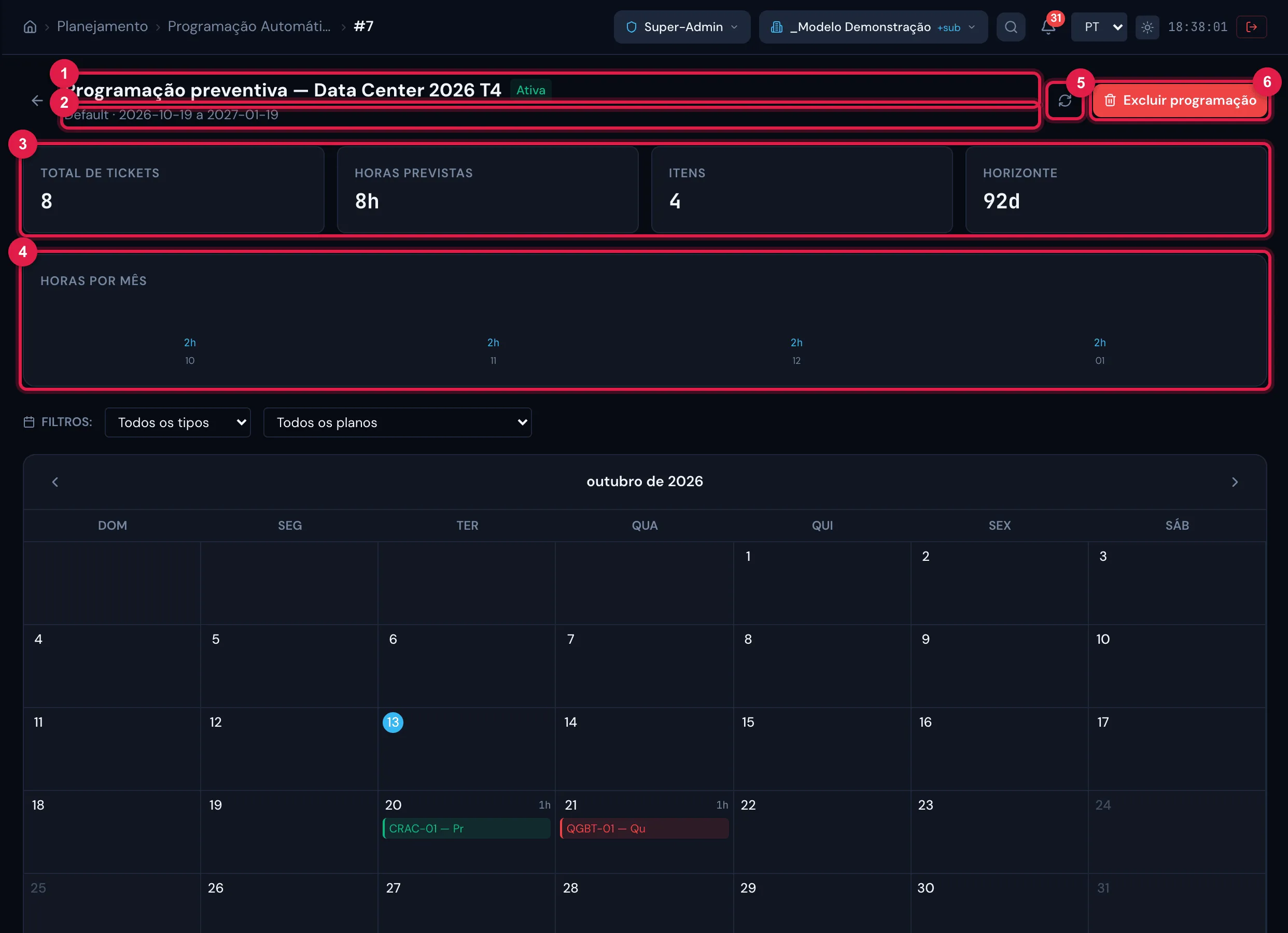Open the notifications bell with 31 alerts

point(1048,26)
